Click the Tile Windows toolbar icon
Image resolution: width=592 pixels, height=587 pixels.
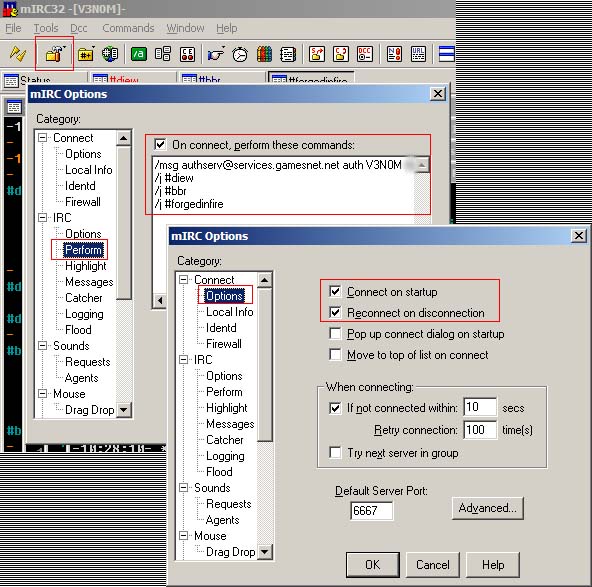447,54
